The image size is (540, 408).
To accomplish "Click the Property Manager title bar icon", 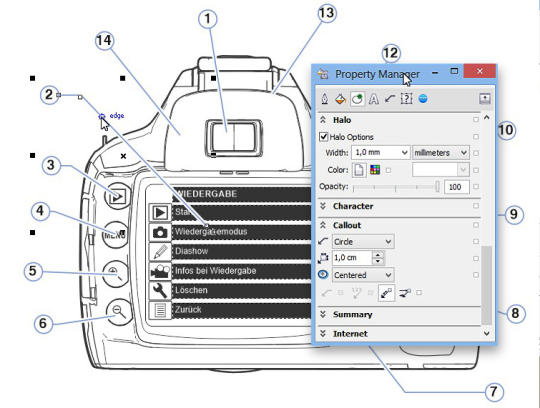I will (x=323, y=74).
